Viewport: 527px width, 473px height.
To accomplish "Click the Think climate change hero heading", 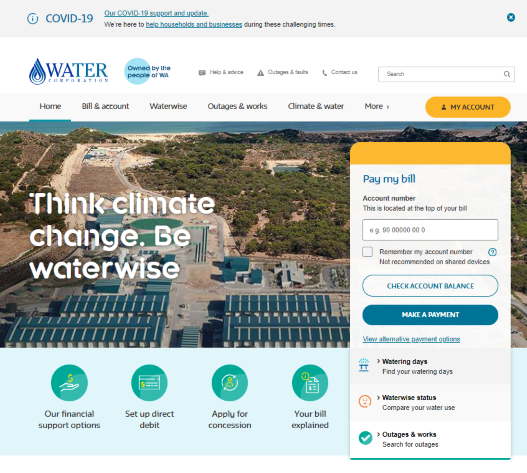I will [122, 236].
